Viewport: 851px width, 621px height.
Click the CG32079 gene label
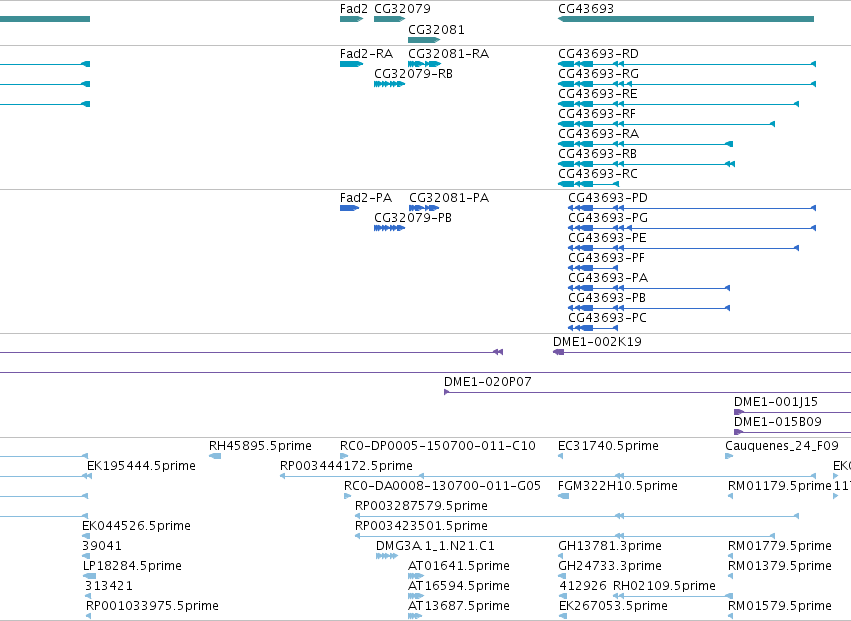[x=402, y=9]
